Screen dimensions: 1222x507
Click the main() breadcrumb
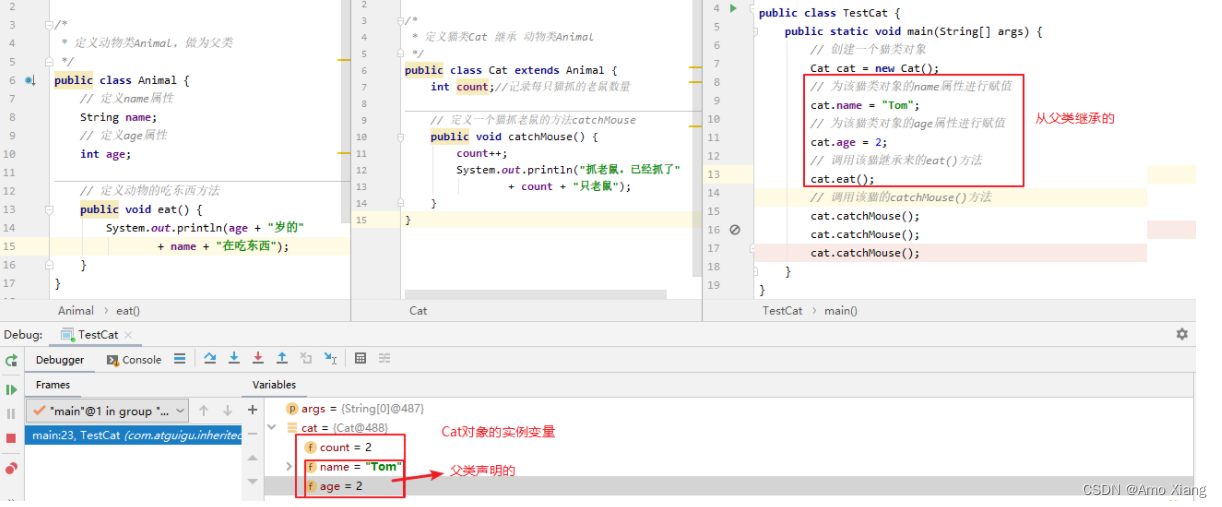click(840, 311)
